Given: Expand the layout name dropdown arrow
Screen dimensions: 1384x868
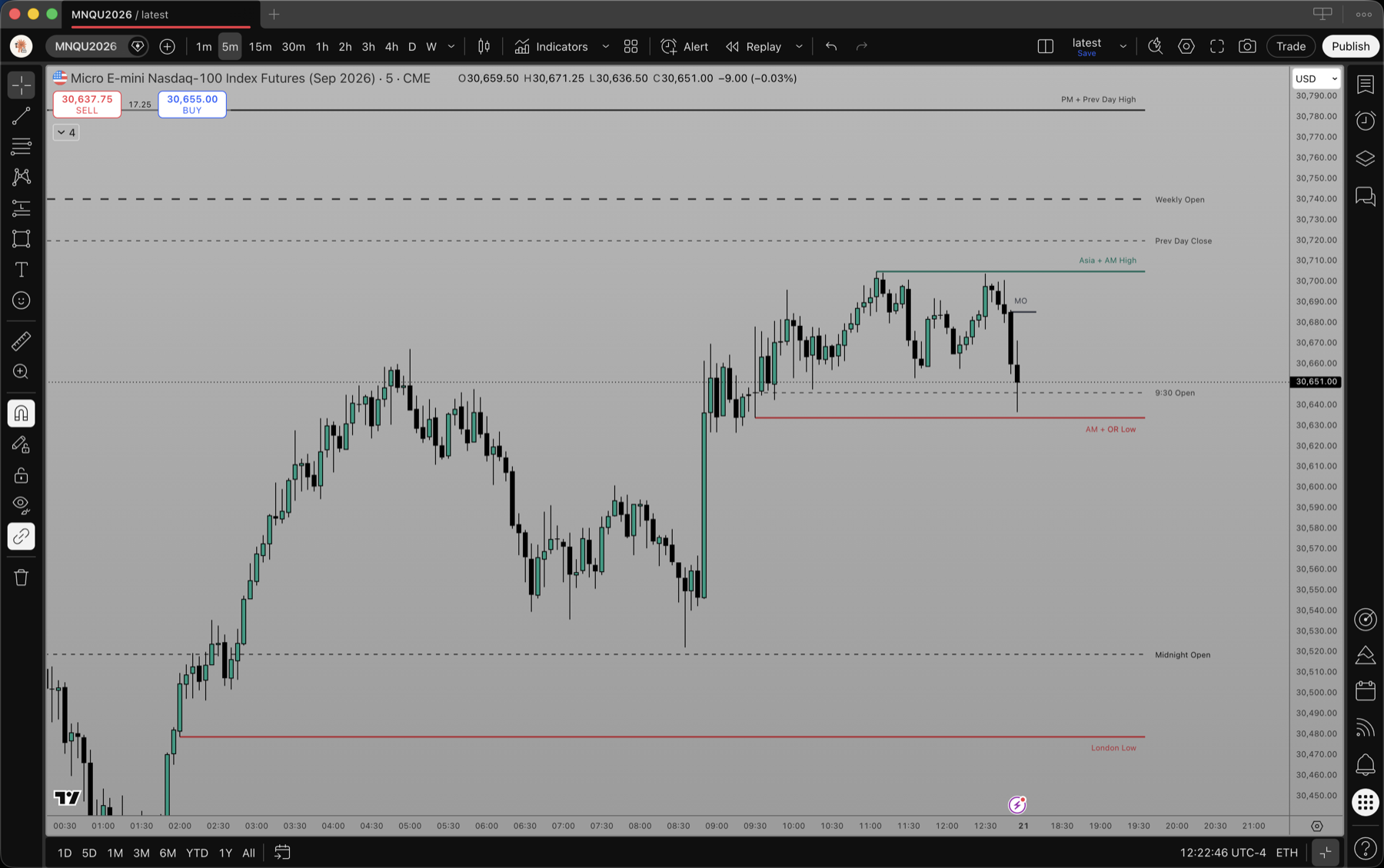Looking at the screenshot, I should (x=1123, y=47).
